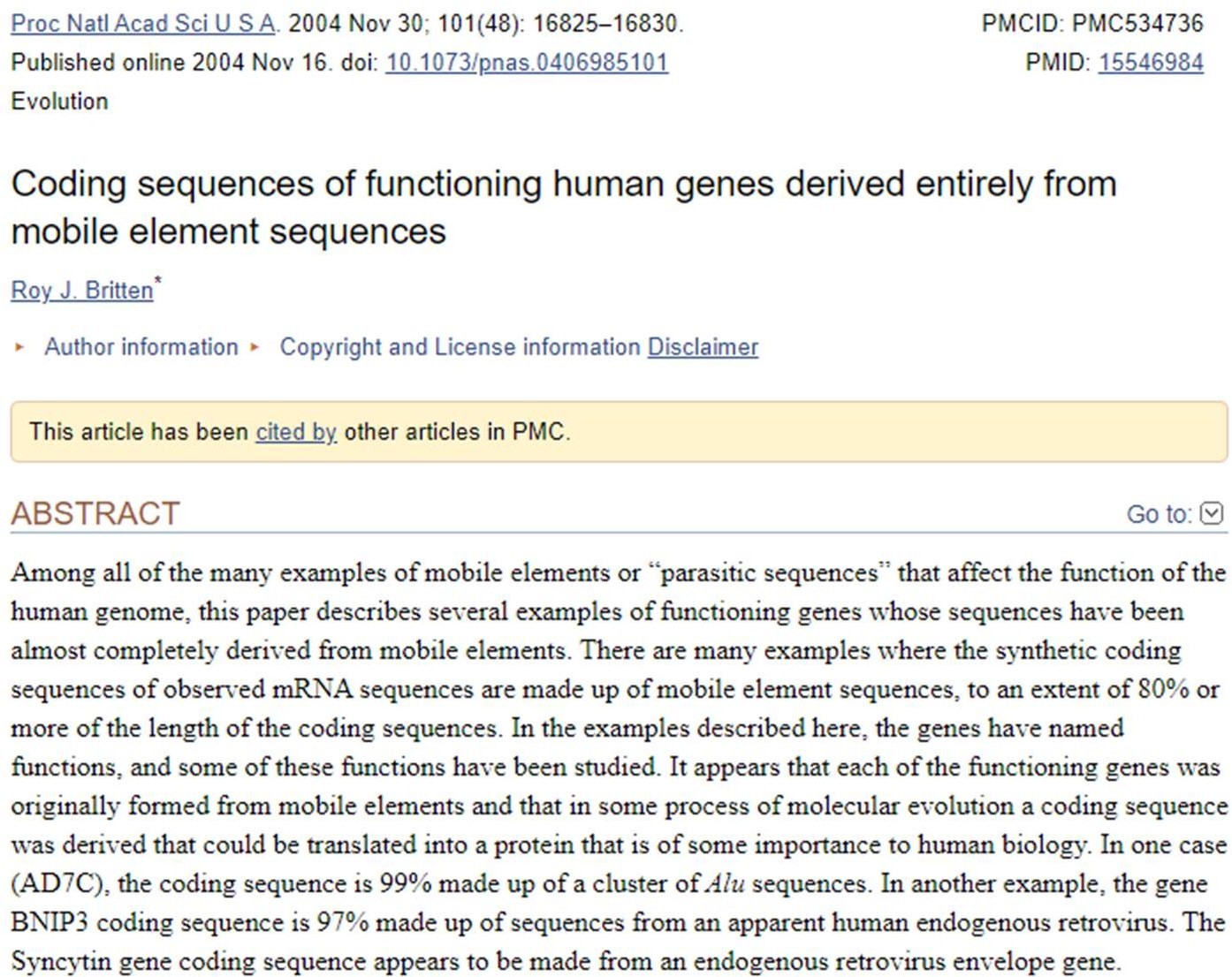Expand the Author information section
The height and width of the screenshot is (977, 1232).
(x=141, y=347)
